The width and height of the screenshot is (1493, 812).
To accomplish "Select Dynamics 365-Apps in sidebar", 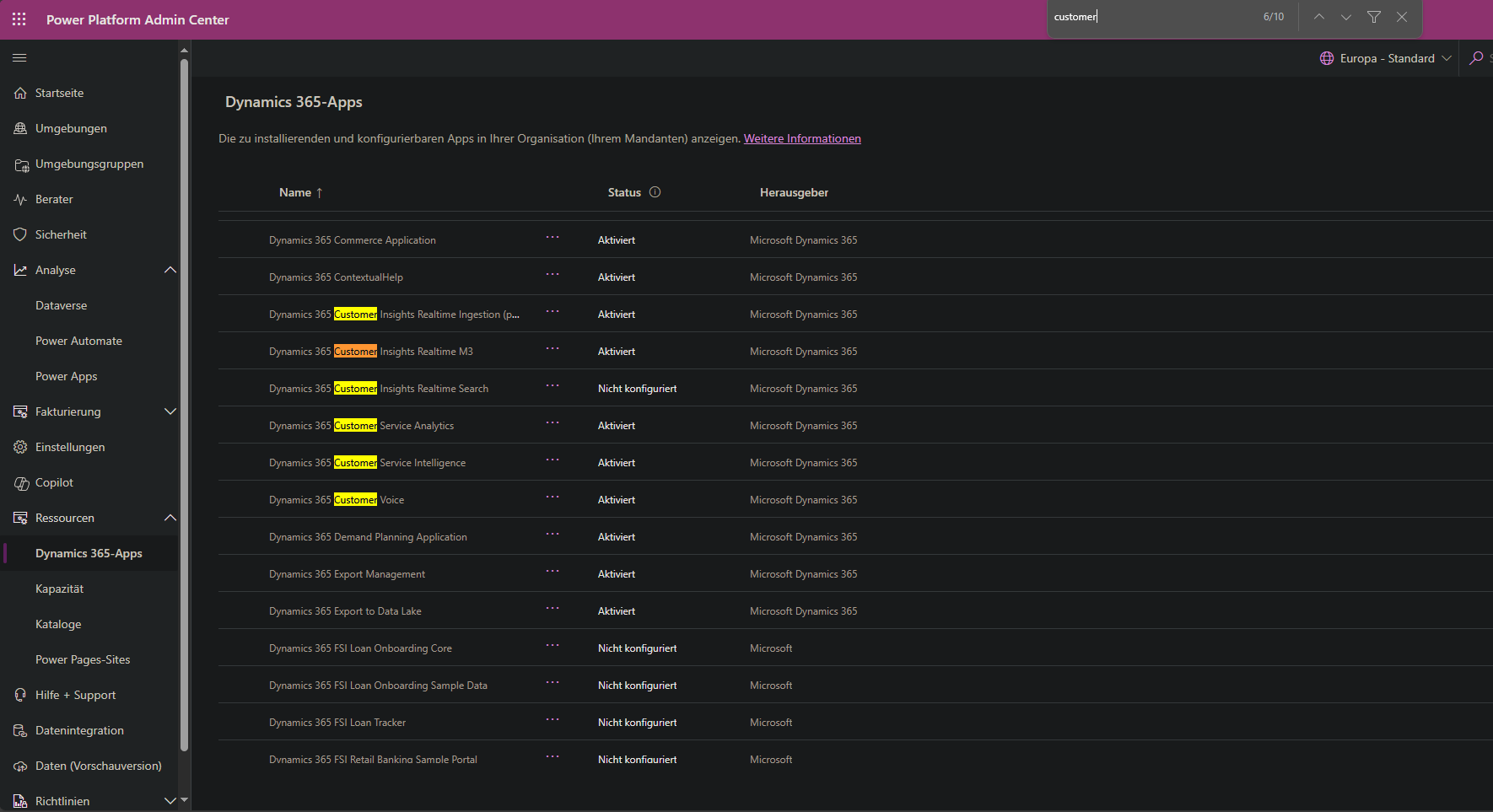I will [89, 553].
